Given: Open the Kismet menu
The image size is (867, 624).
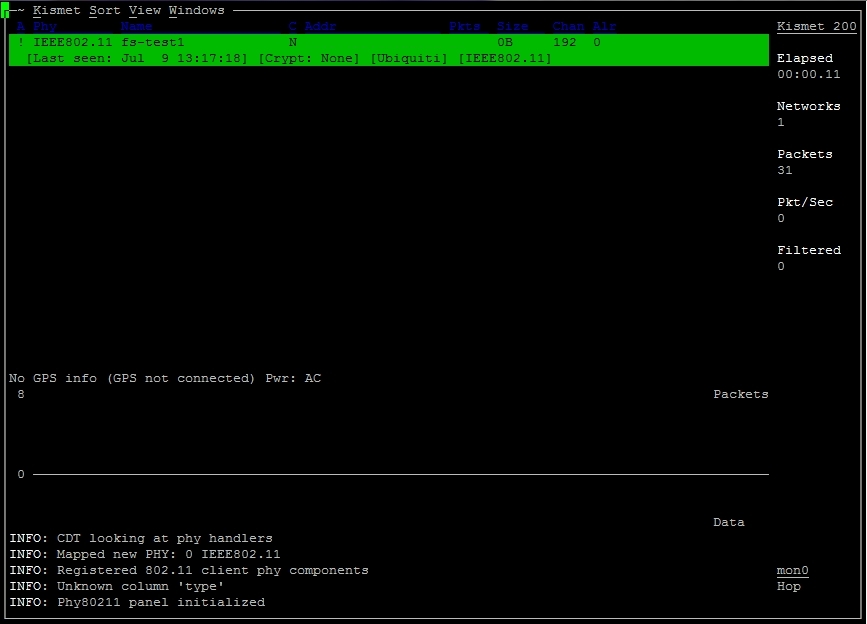Looking at the screenshot, I should click(x=56, y=11).
